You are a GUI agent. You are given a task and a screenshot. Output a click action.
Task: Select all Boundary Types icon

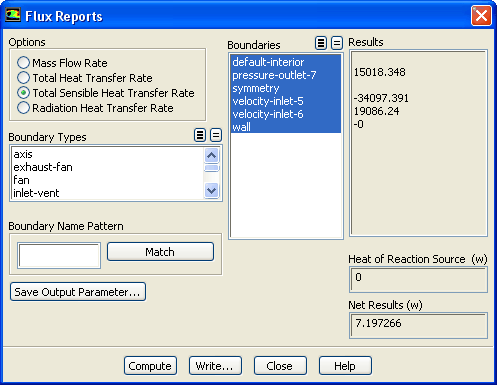200,135
